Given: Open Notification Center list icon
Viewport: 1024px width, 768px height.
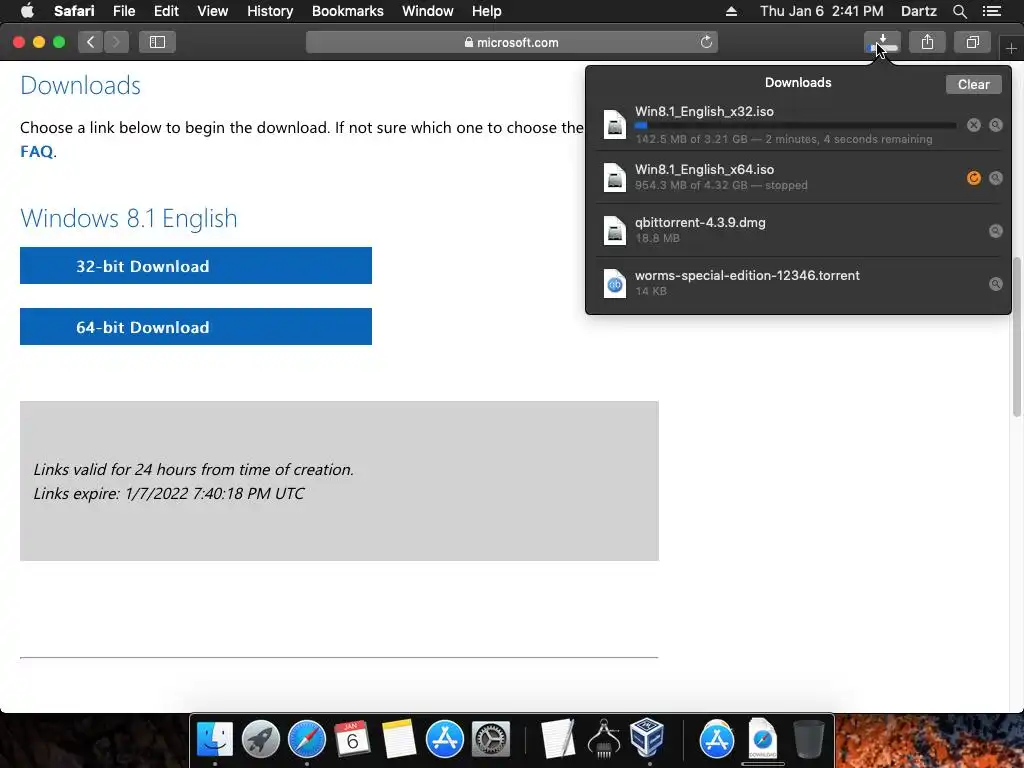Looking at the screenshot, I should pyautogui.click(x=991, y=11).
